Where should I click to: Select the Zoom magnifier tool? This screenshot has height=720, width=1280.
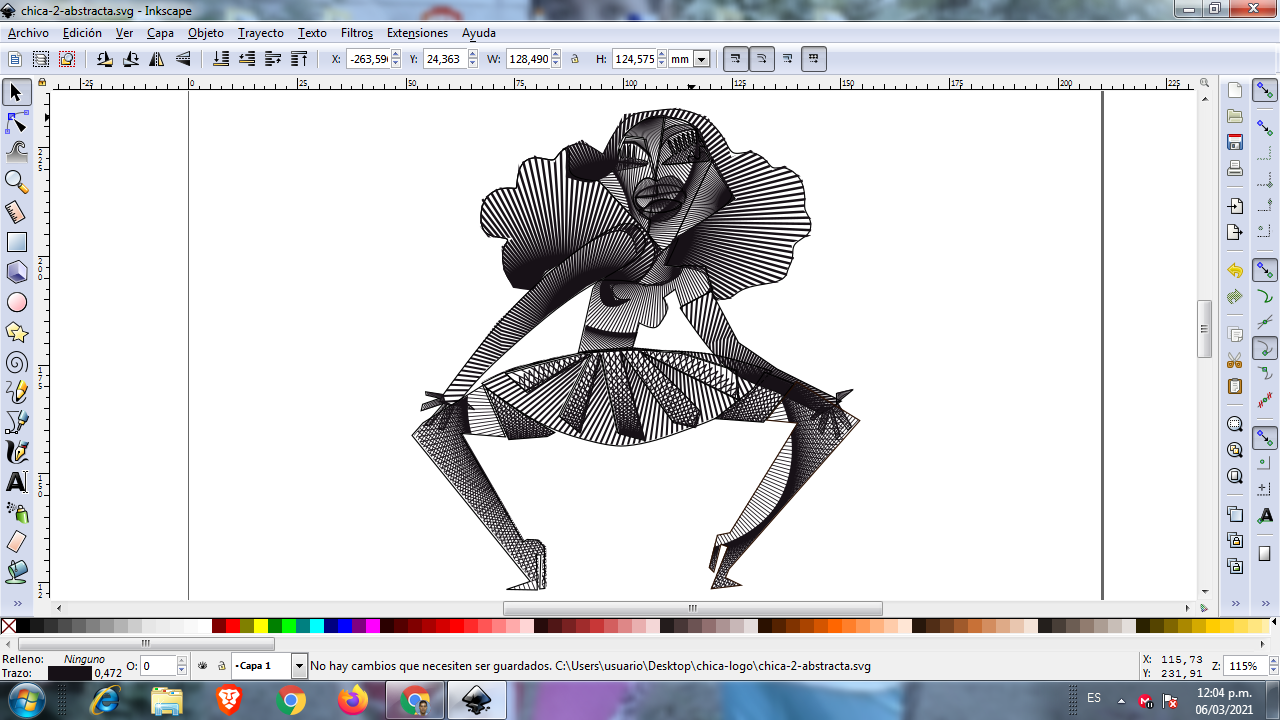tap(16, 182)
